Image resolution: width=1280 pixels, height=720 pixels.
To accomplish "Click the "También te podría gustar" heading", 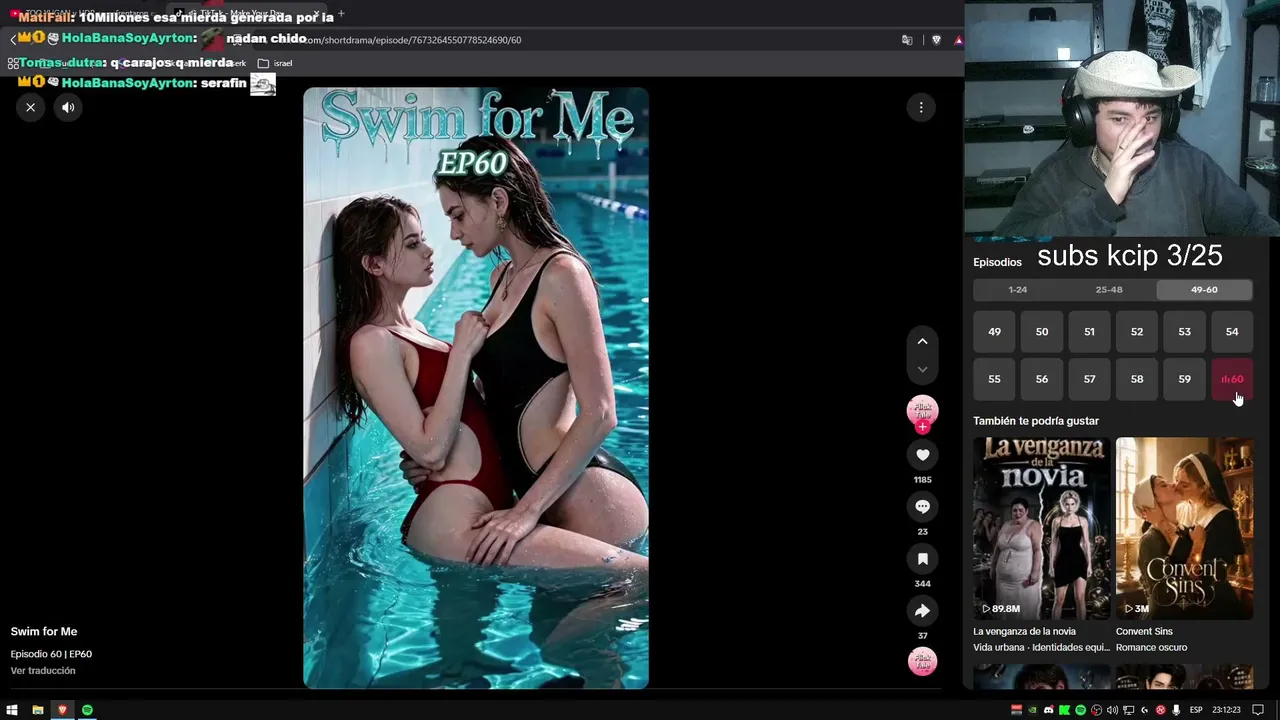I will pyautogui.click(x=1036, y=421).
